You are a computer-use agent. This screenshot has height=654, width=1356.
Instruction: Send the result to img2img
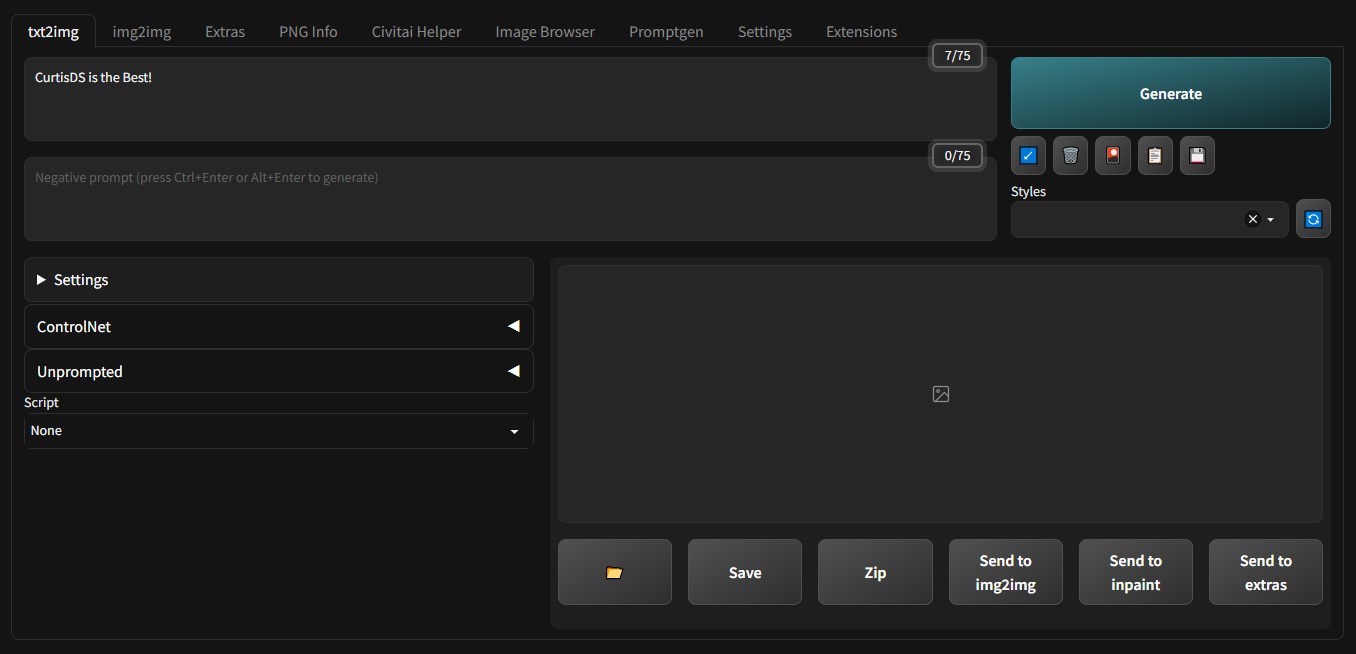(1005, 572)
